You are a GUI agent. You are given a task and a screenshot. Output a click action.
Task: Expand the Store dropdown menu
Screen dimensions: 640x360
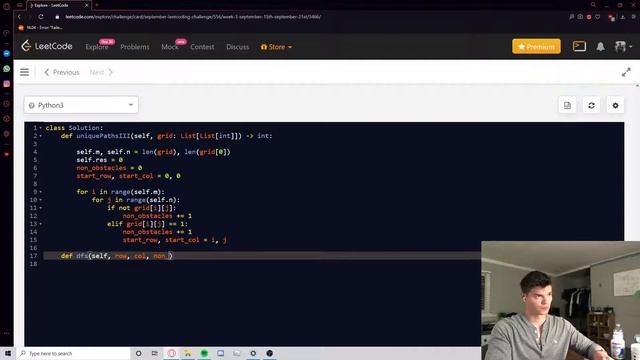[x=276, y=47]
